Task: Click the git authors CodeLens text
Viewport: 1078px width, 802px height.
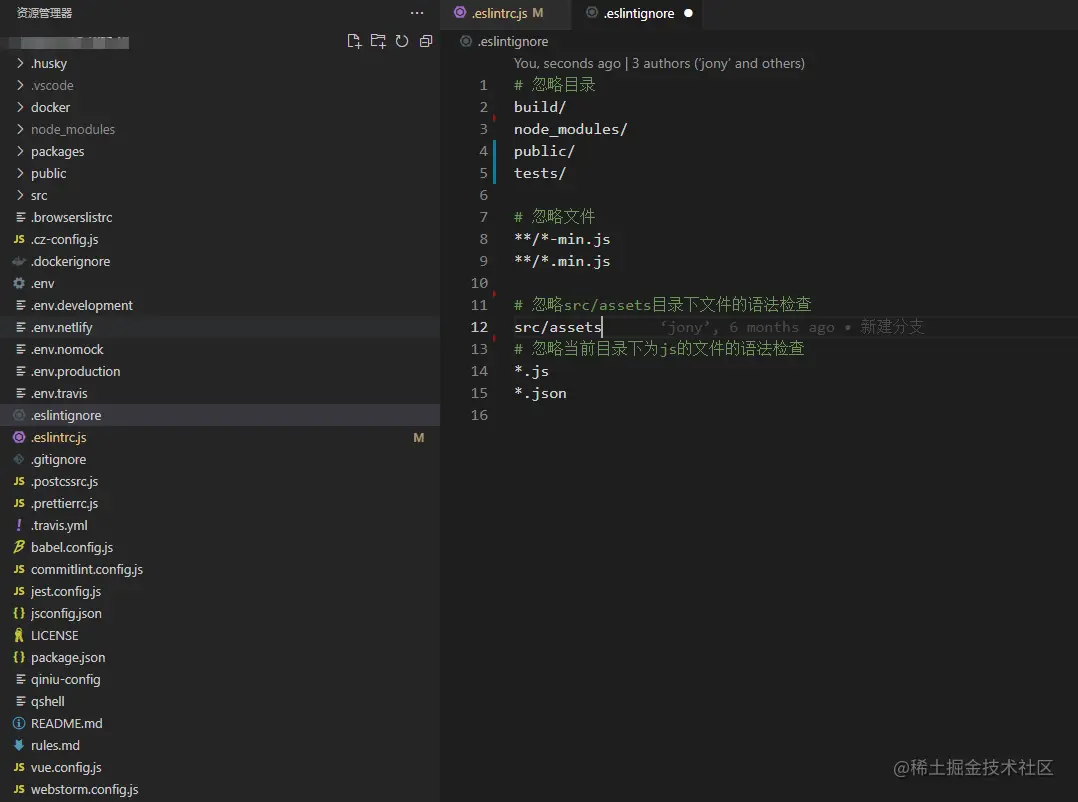Action: pyautogui.click(x=659, y=63)
